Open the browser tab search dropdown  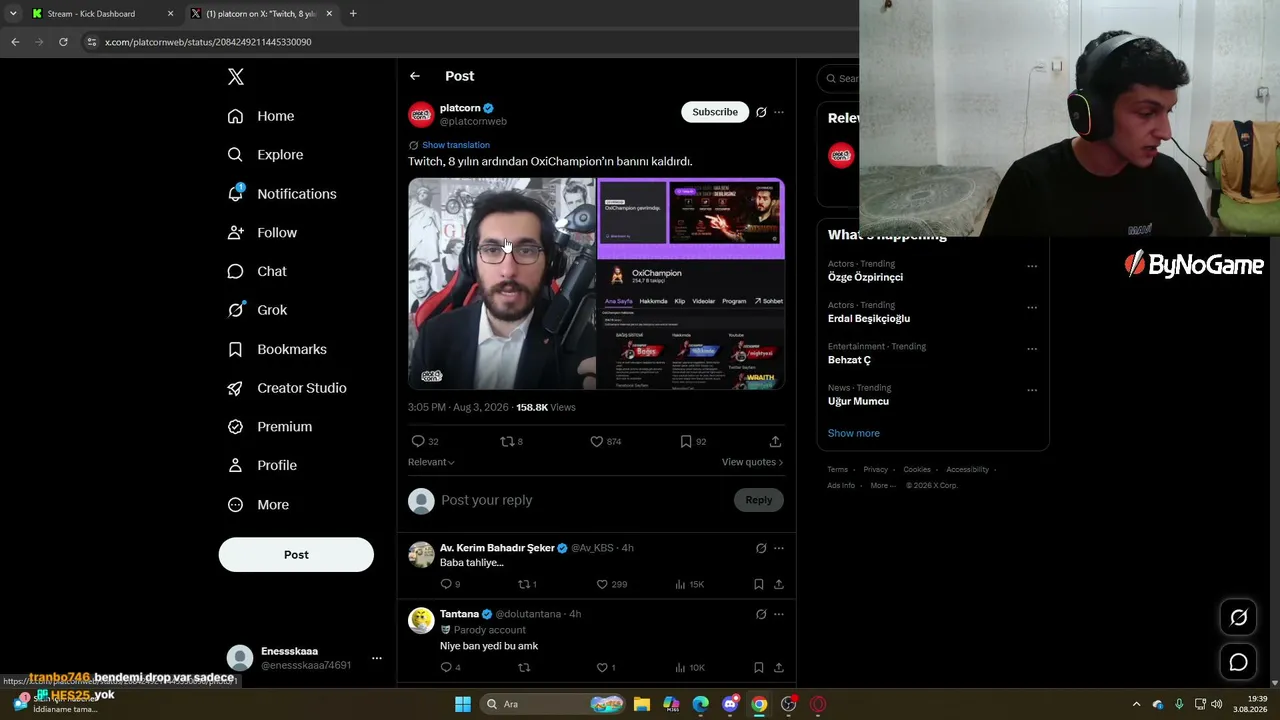pyautogui.click(x=13, y=14)
